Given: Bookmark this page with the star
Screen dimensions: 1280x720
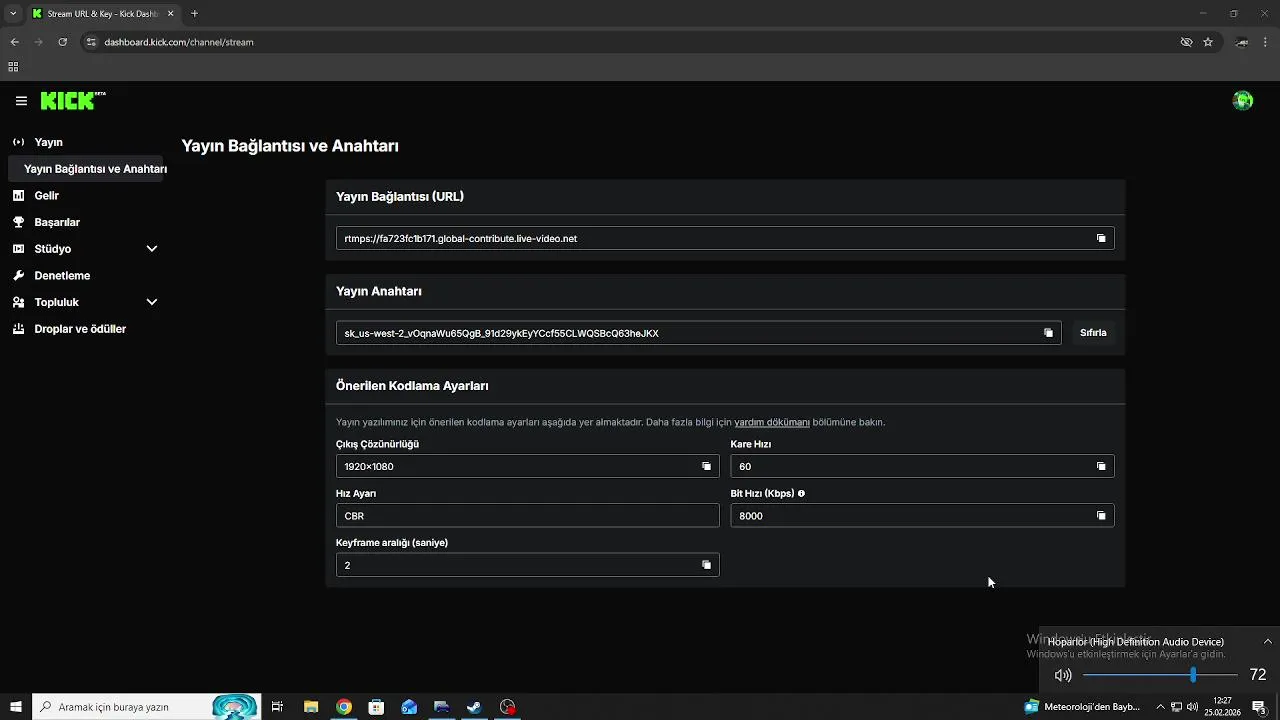Looking at the screenshot, I should (x=1208, y=42).
